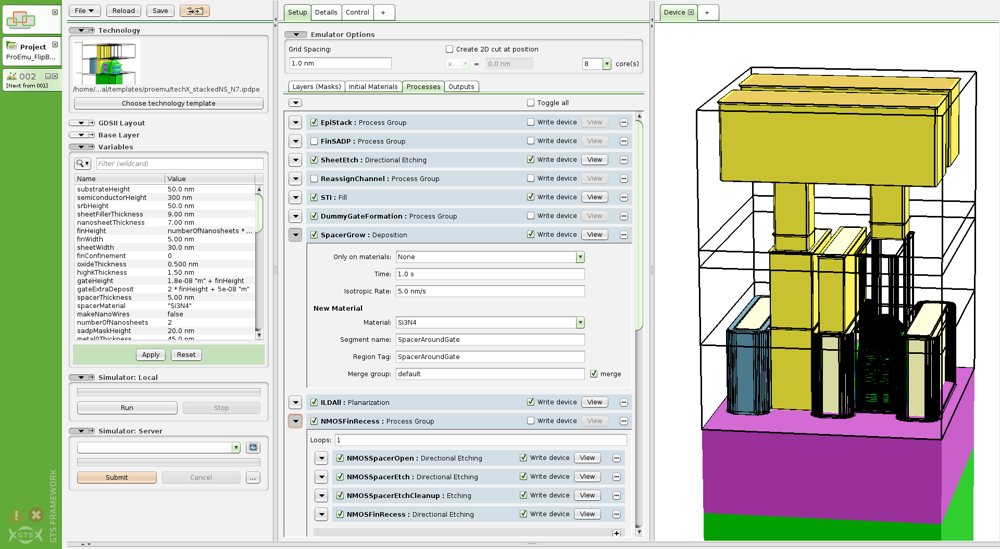The height and width of the screenshot is (549, 1000).
Task: Click the minus icon on SheetEtch row
Action: (x=623, y=160)
